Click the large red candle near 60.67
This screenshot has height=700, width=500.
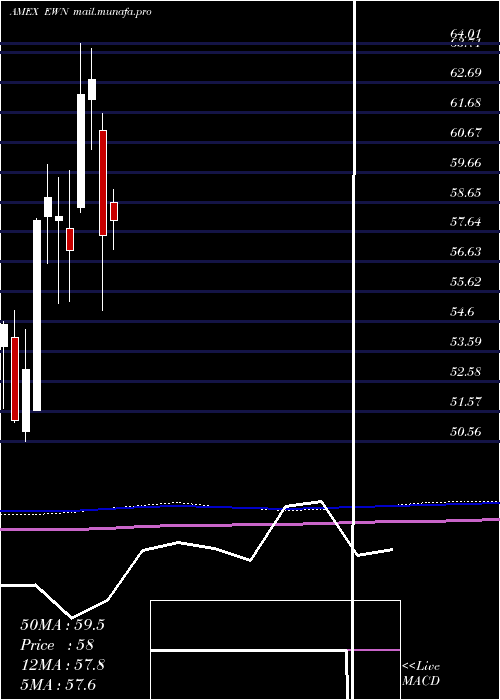point(103,183)
